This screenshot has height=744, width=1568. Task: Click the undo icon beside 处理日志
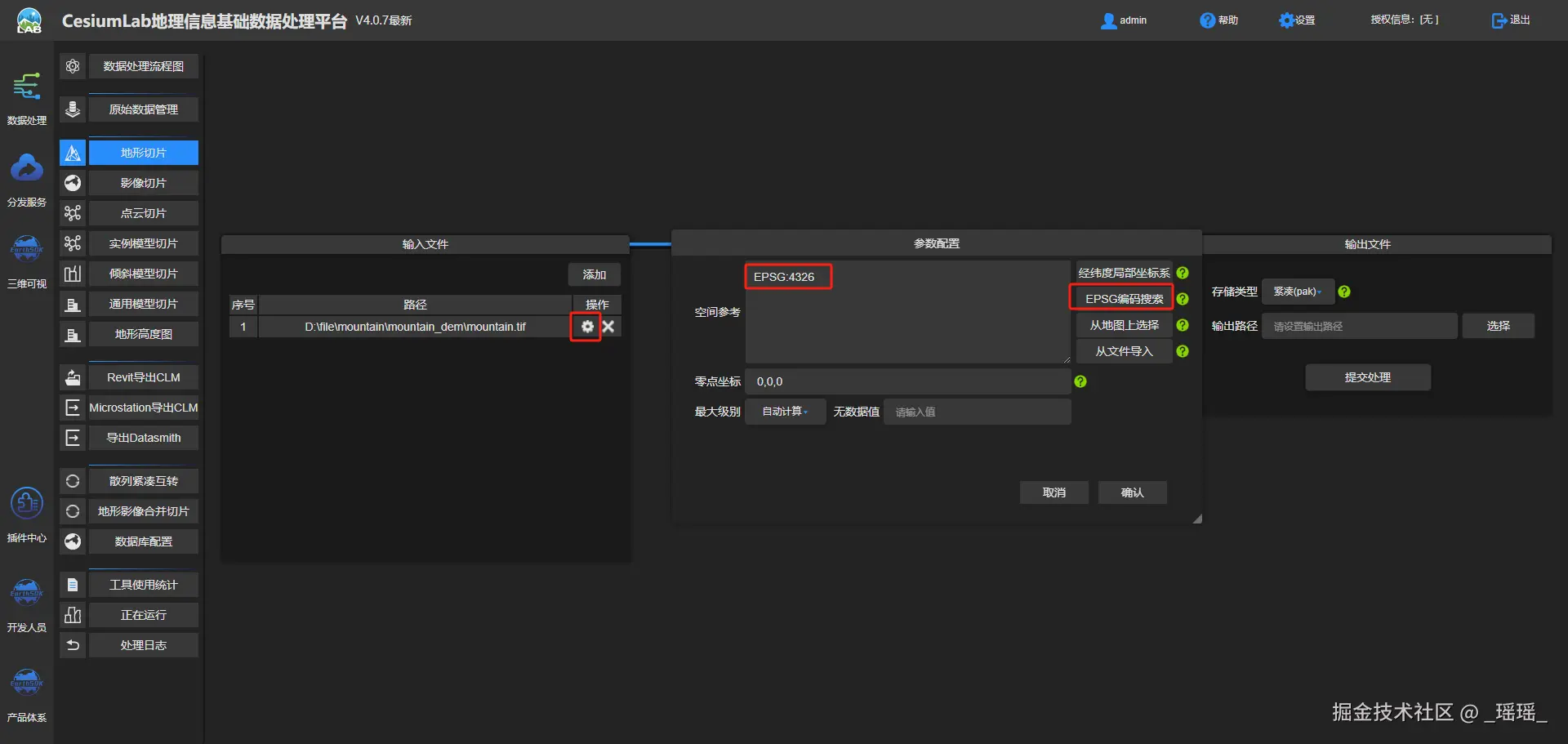(x=73, y=645)
